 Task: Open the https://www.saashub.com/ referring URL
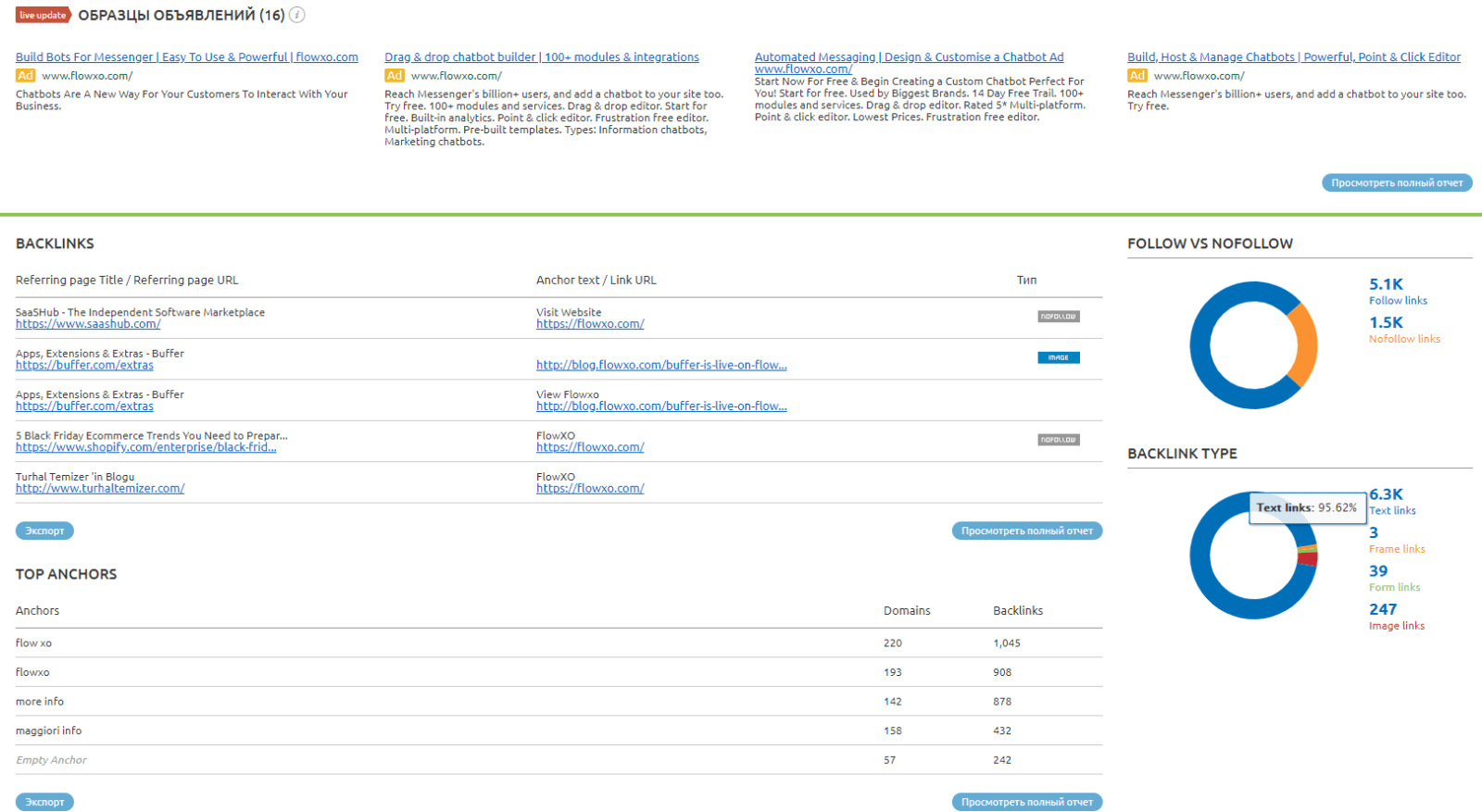tap(88, 324)
